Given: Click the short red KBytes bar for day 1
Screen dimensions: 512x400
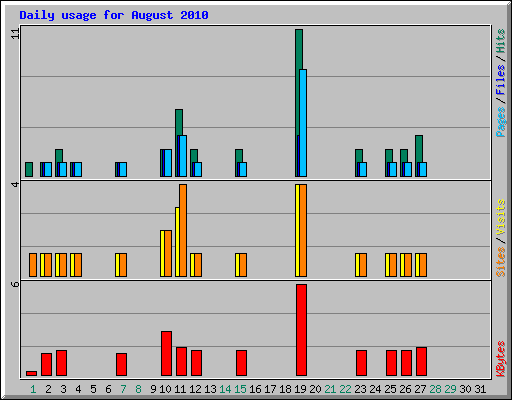Looking at the screenshot, I should point(31,373).
